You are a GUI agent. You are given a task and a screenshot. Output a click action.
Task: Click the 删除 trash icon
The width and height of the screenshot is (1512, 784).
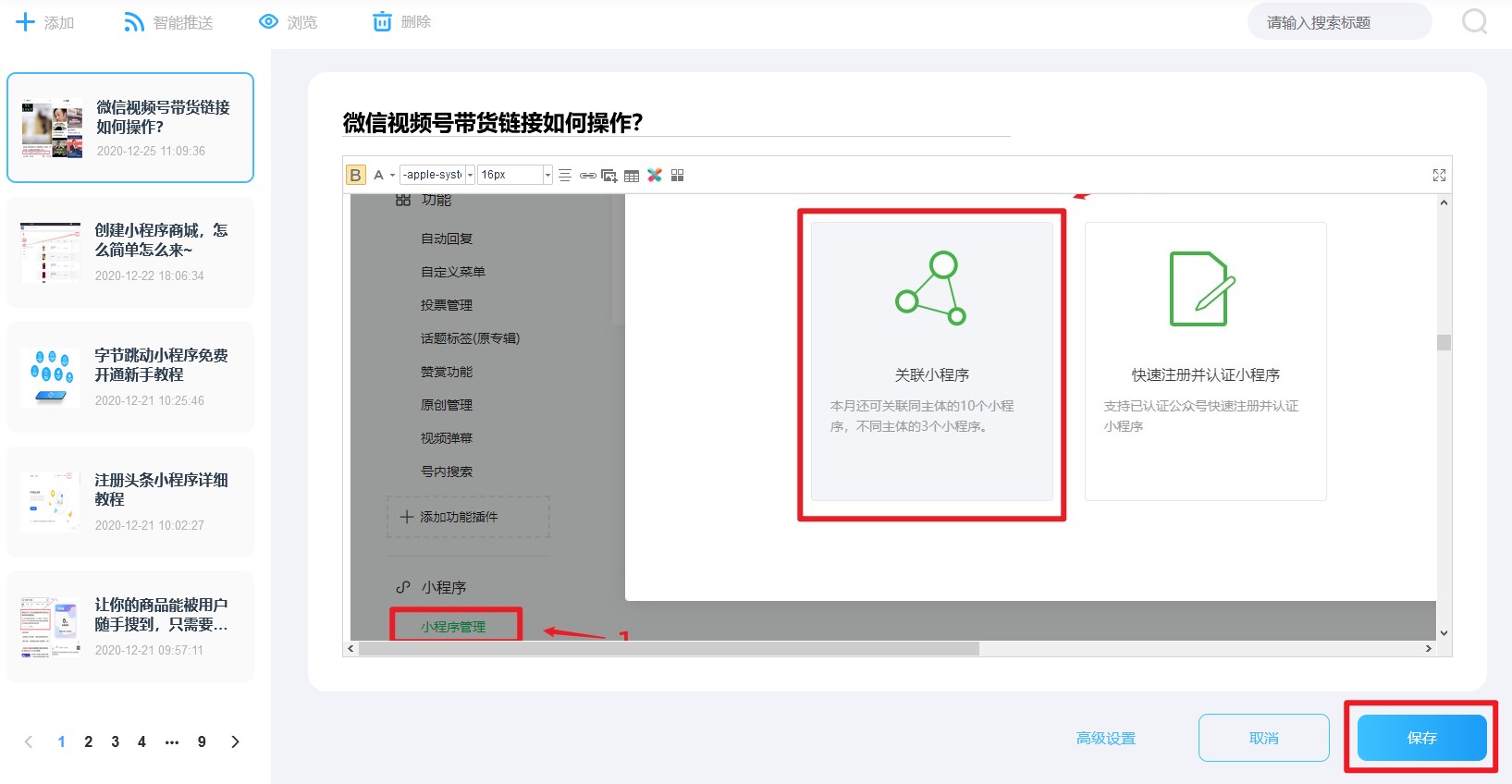tap(382, 21)
